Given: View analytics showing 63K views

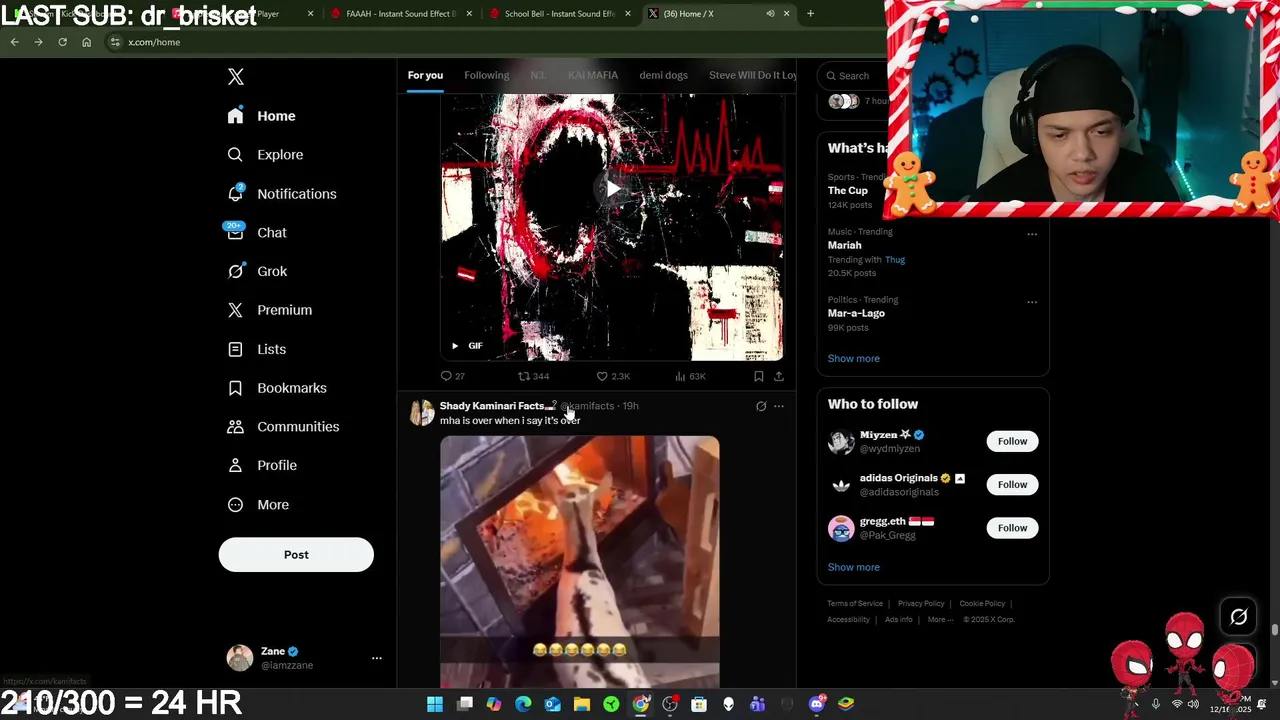Looking at the screenshot, I should tap(690, 376).
